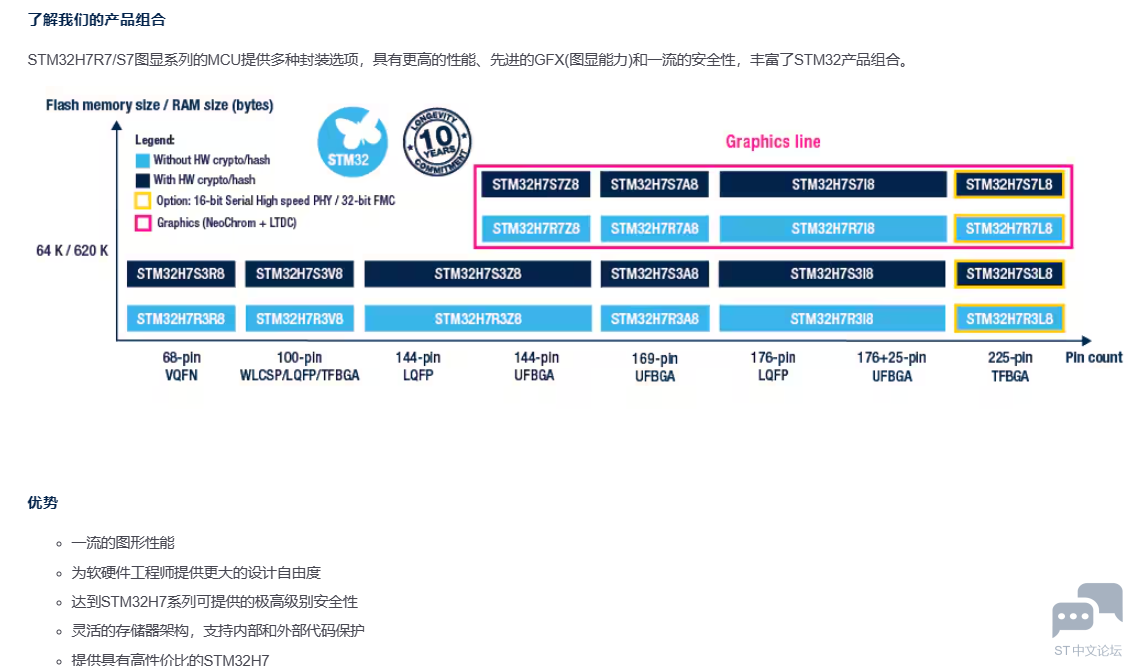
Task: Select the STM32H7R7L8 product box
Action: tap(1009, 229)
